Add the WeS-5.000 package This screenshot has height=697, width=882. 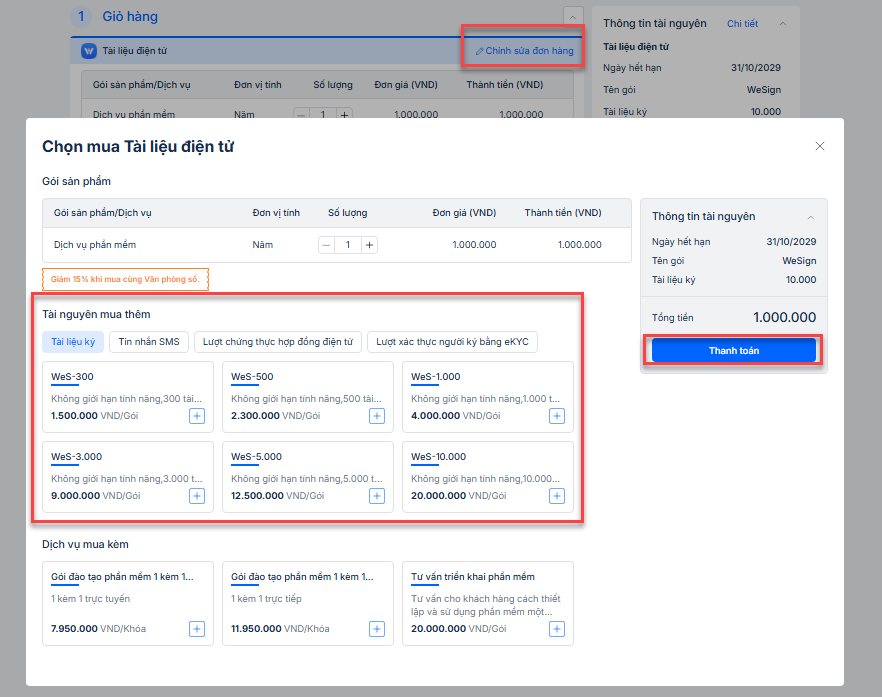pos(376,496)
